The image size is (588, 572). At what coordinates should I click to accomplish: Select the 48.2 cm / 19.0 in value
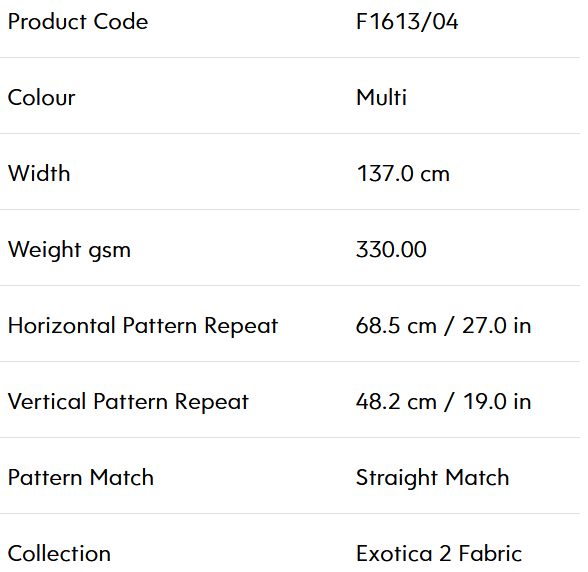pos(443,402)
